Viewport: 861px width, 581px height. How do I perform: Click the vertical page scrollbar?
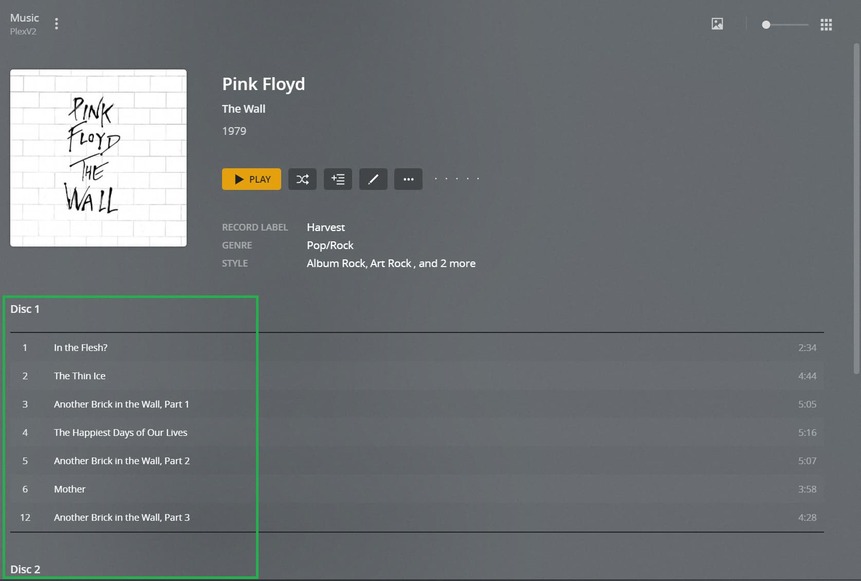pos(856,209)
